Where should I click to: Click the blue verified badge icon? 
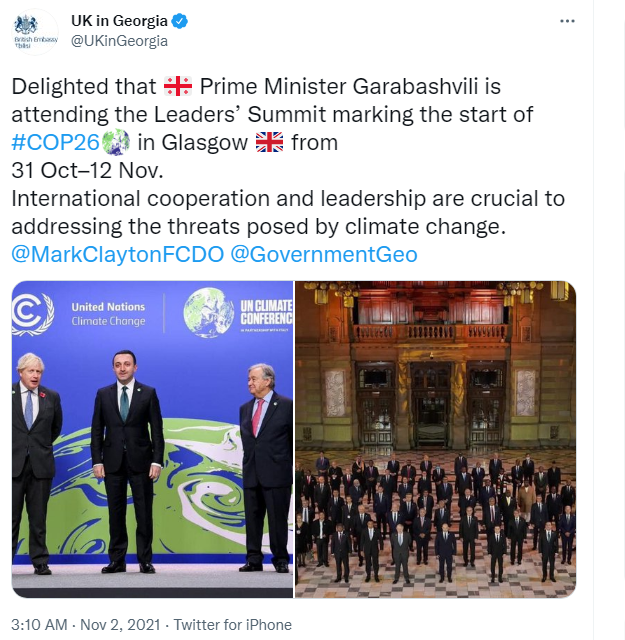click(179, 21)
